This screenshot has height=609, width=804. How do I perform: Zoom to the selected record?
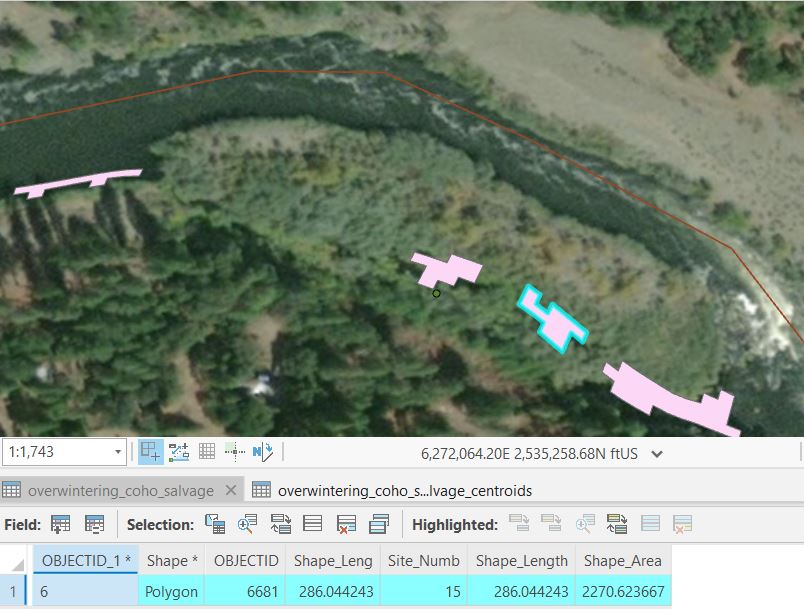[x=246, y=524]
